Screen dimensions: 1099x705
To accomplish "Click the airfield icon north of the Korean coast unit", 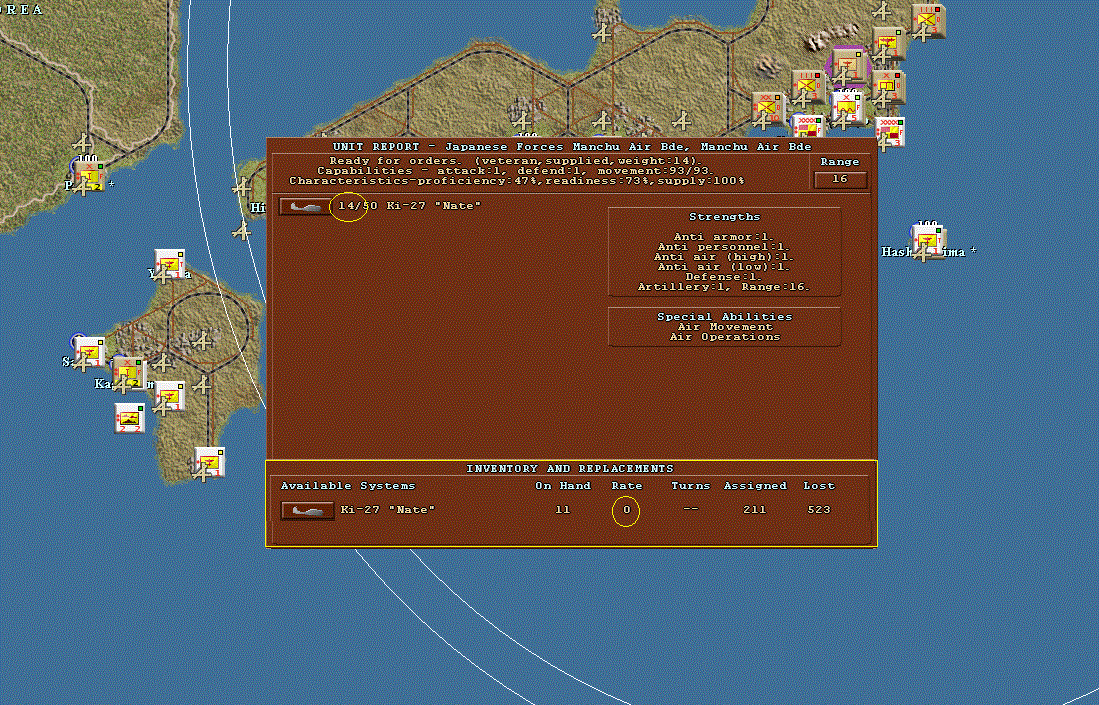I will 83,144.
